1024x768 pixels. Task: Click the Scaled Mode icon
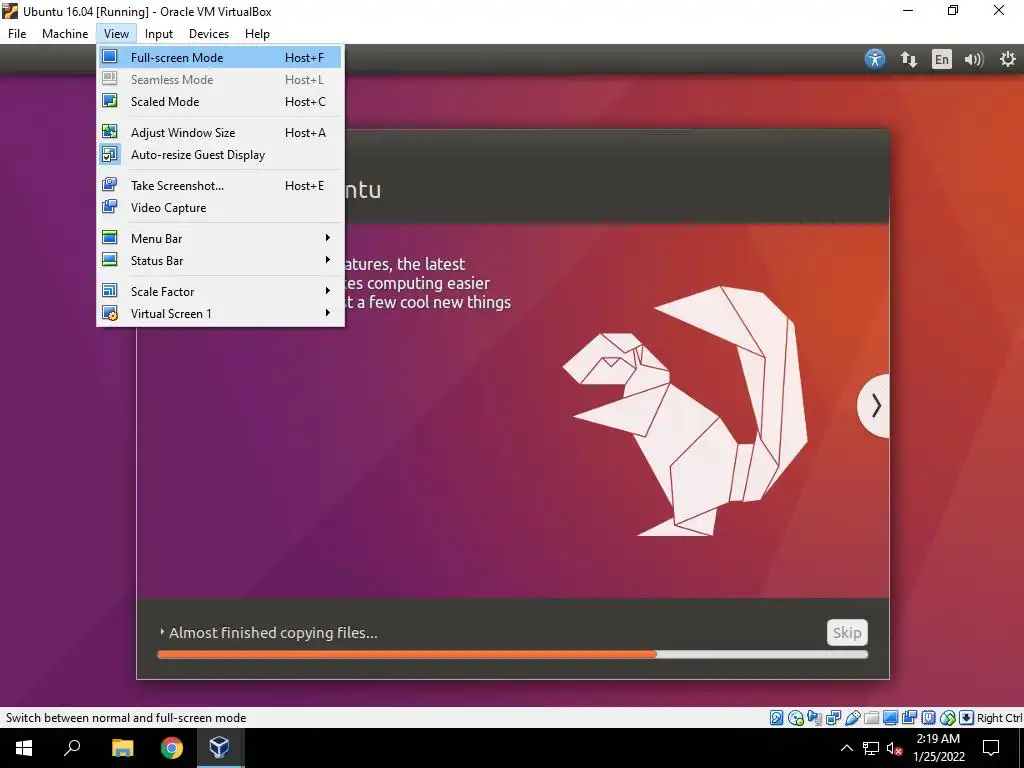coord(110,101)
